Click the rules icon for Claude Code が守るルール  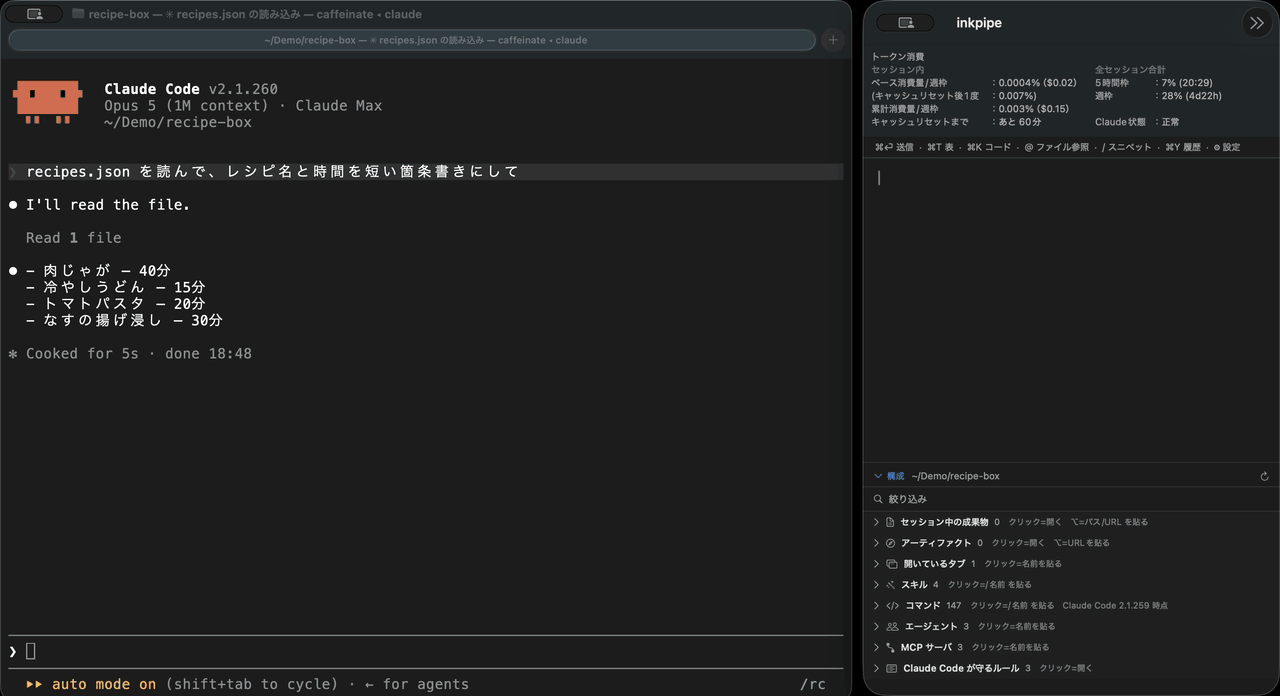(891, 668)
